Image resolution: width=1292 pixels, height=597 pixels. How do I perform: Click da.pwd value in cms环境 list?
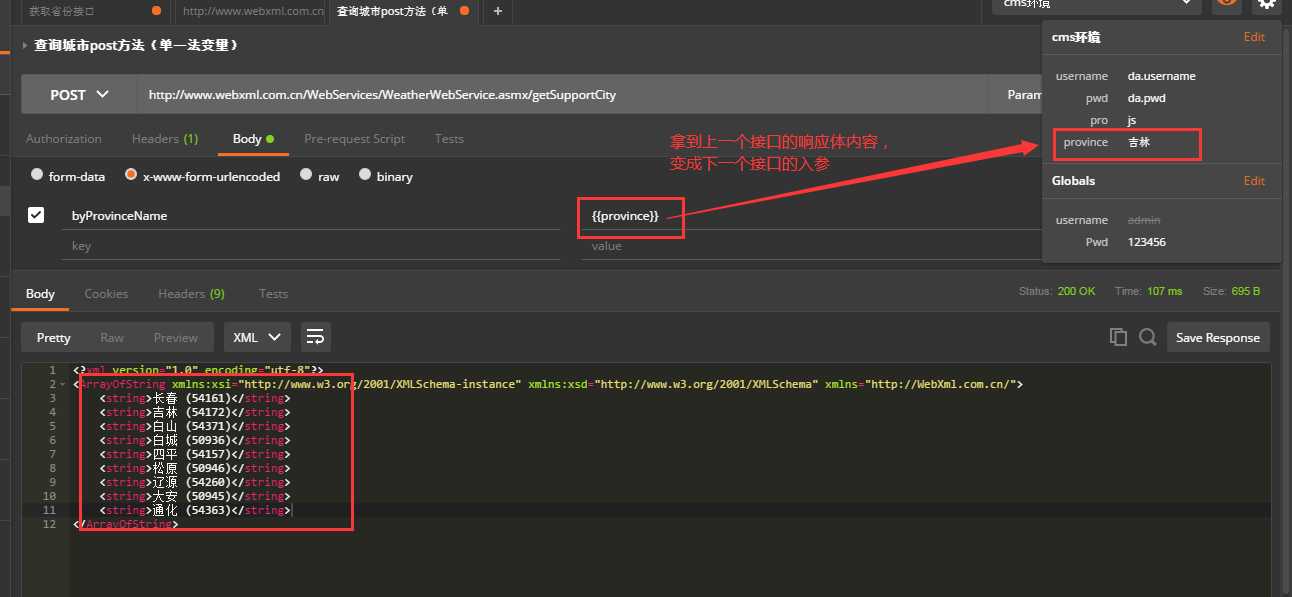[1146, 98]
